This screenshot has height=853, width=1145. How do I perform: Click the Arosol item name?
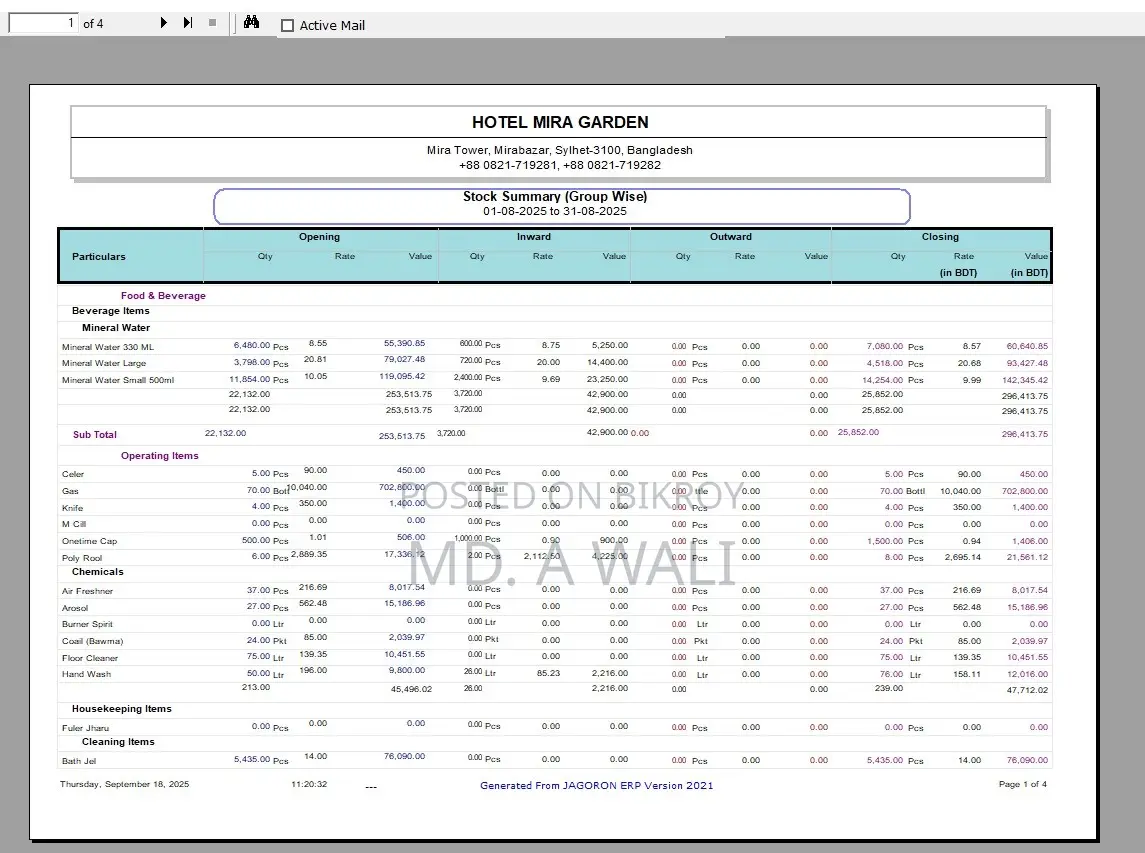pos(74,608)
